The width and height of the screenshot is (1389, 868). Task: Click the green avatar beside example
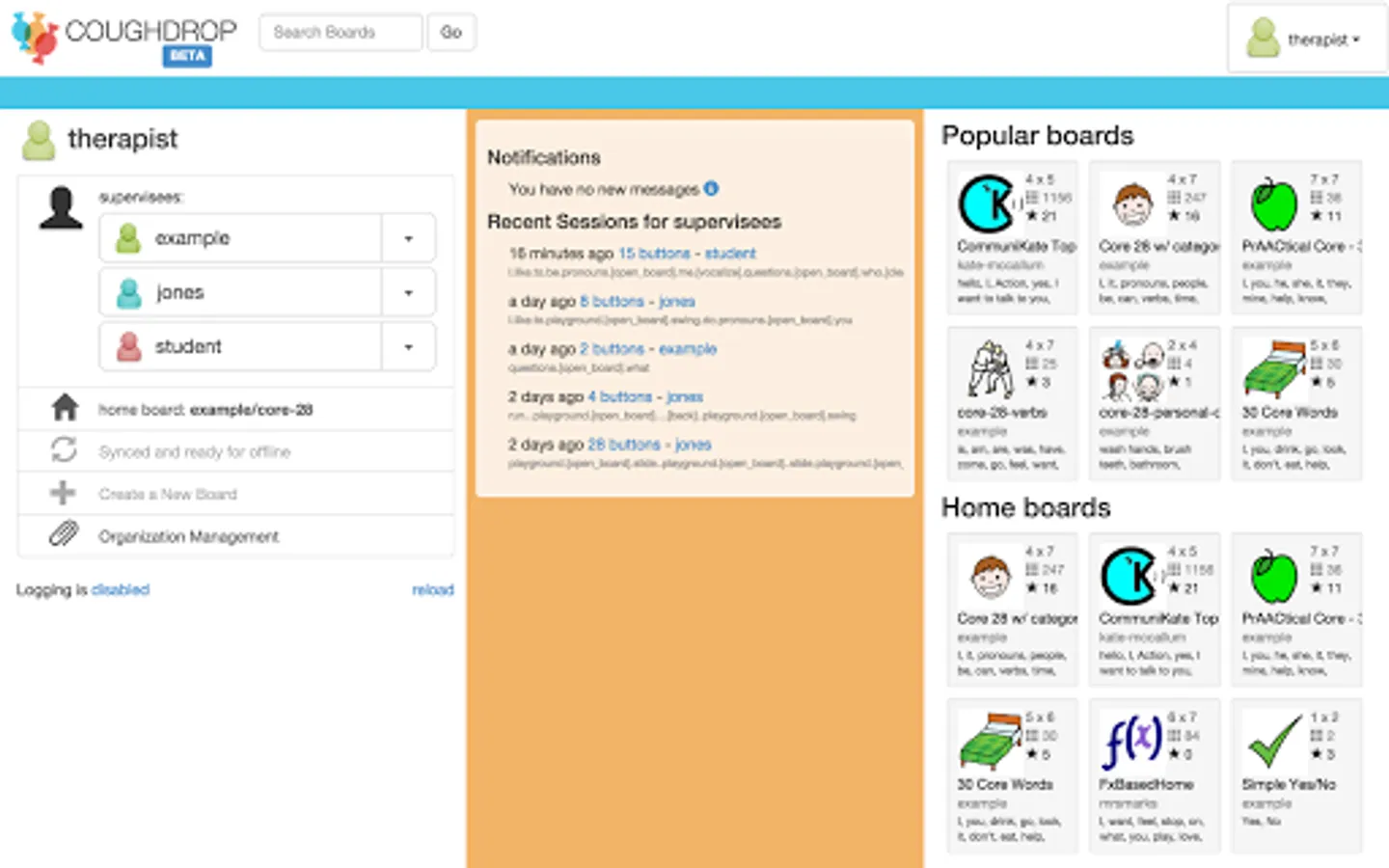[128, 237]
